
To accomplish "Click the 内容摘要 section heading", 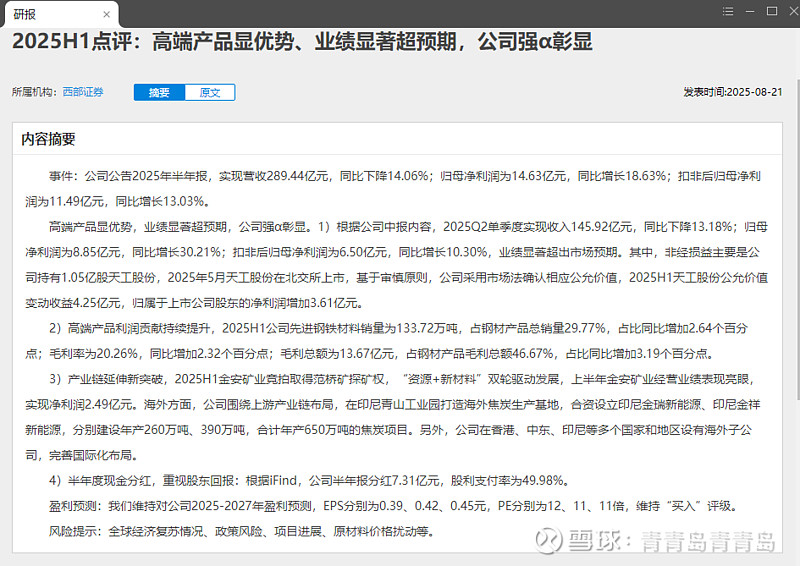I will pyautogui.click(x=48, y=139).
